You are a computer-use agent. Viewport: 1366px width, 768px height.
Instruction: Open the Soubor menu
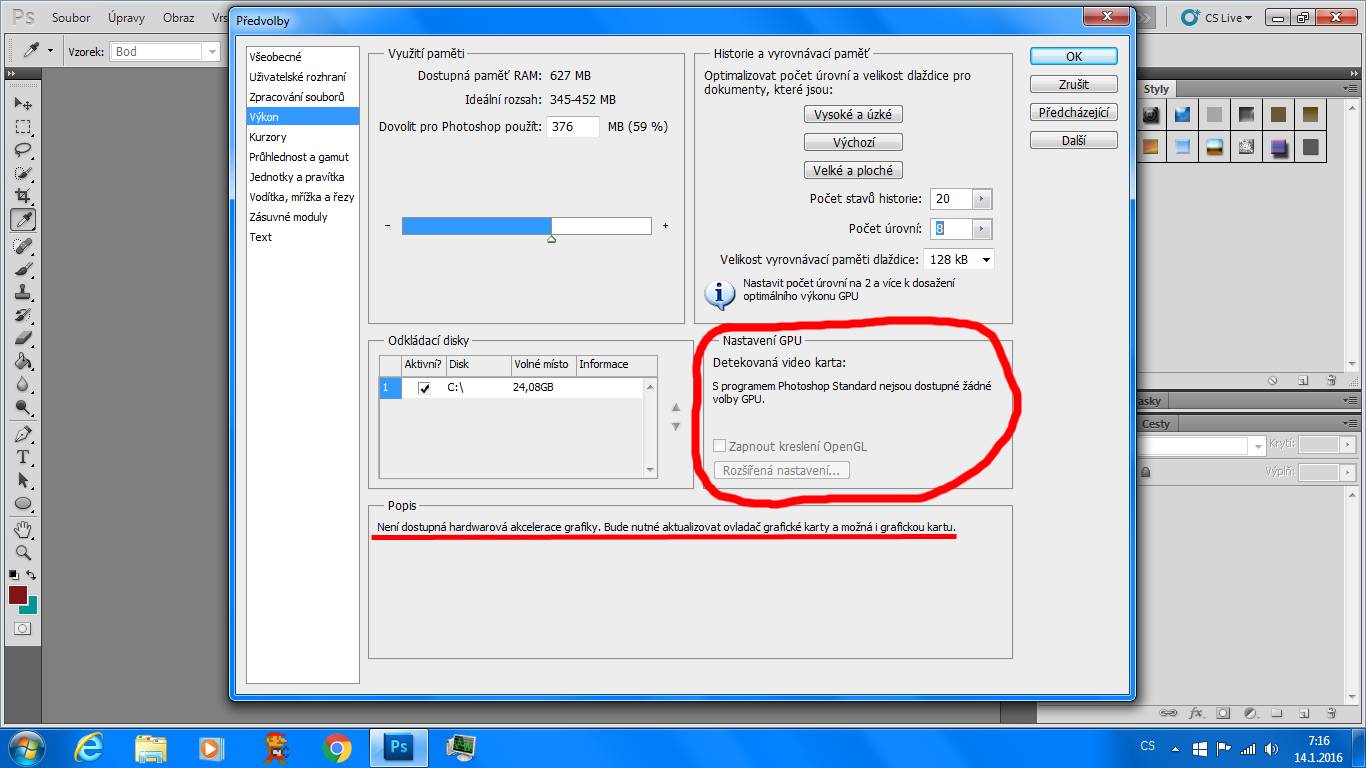pyautogui.click(x=71, y=18)
